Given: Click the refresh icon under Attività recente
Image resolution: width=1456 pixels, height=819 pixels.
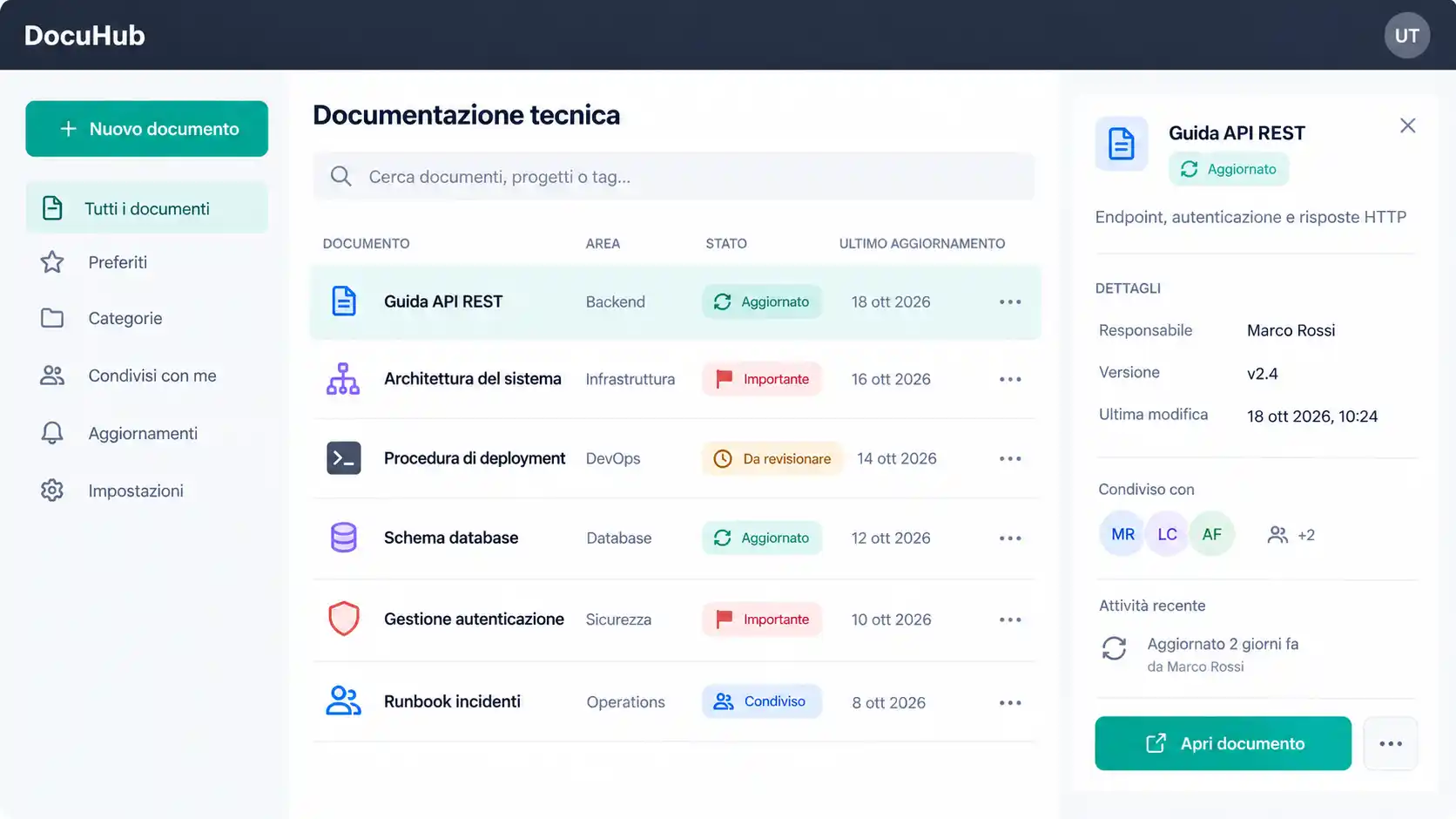Looking at the screenshot, I should point(1115,648).
